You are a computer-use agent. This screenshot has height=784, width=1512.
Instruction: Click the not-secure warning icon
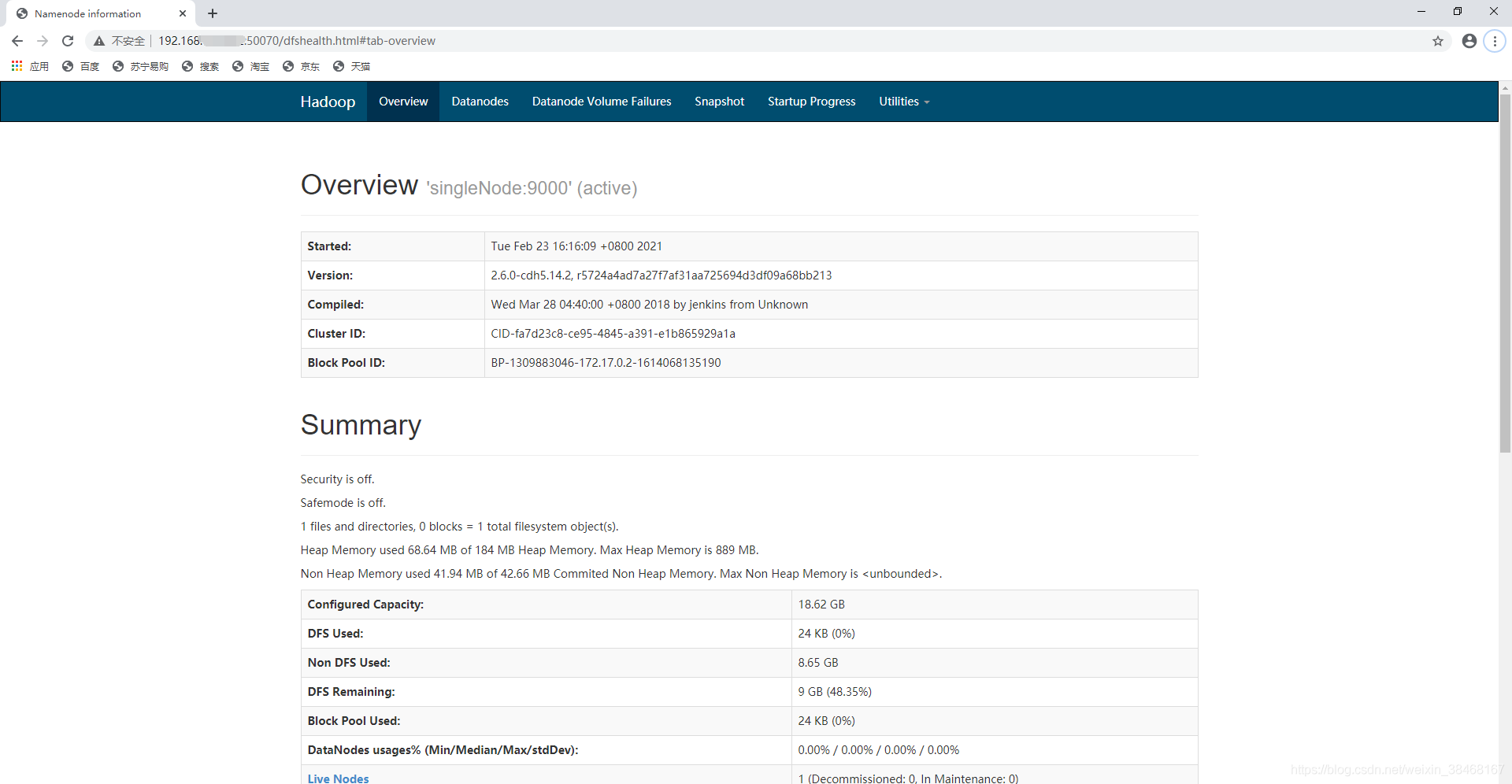click(99, 41)
